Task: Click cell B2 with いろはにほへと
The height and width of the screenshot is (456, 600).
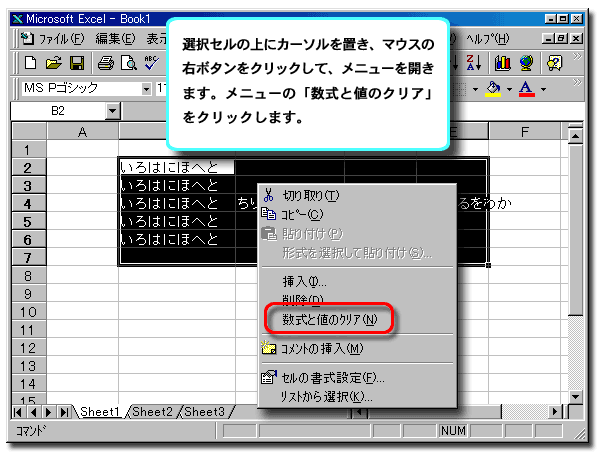Action: pos(177,168)
